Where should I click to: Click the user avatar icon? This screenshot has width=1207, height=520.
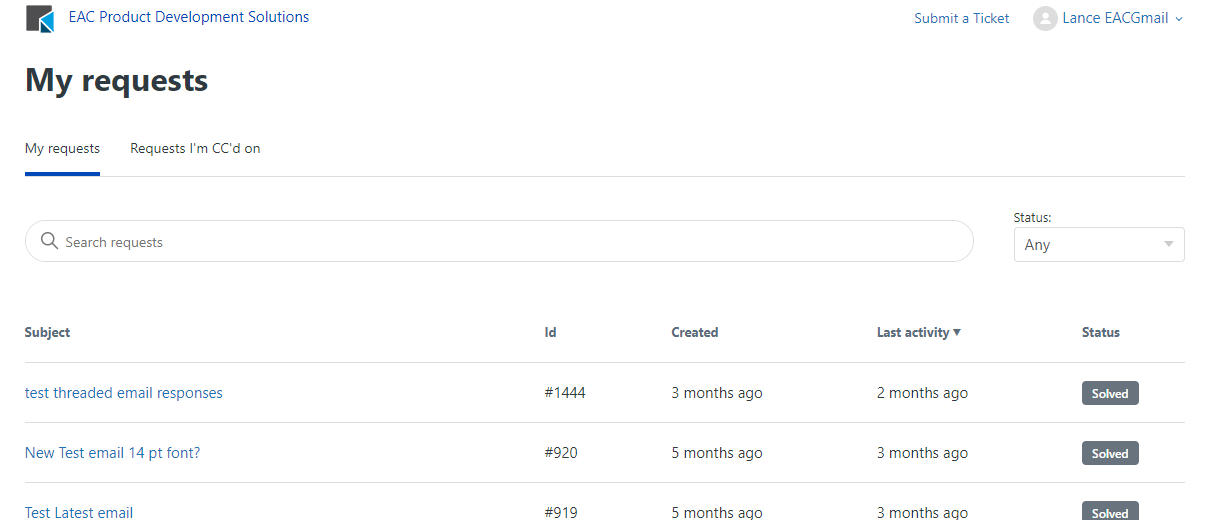click(1045, 18)
